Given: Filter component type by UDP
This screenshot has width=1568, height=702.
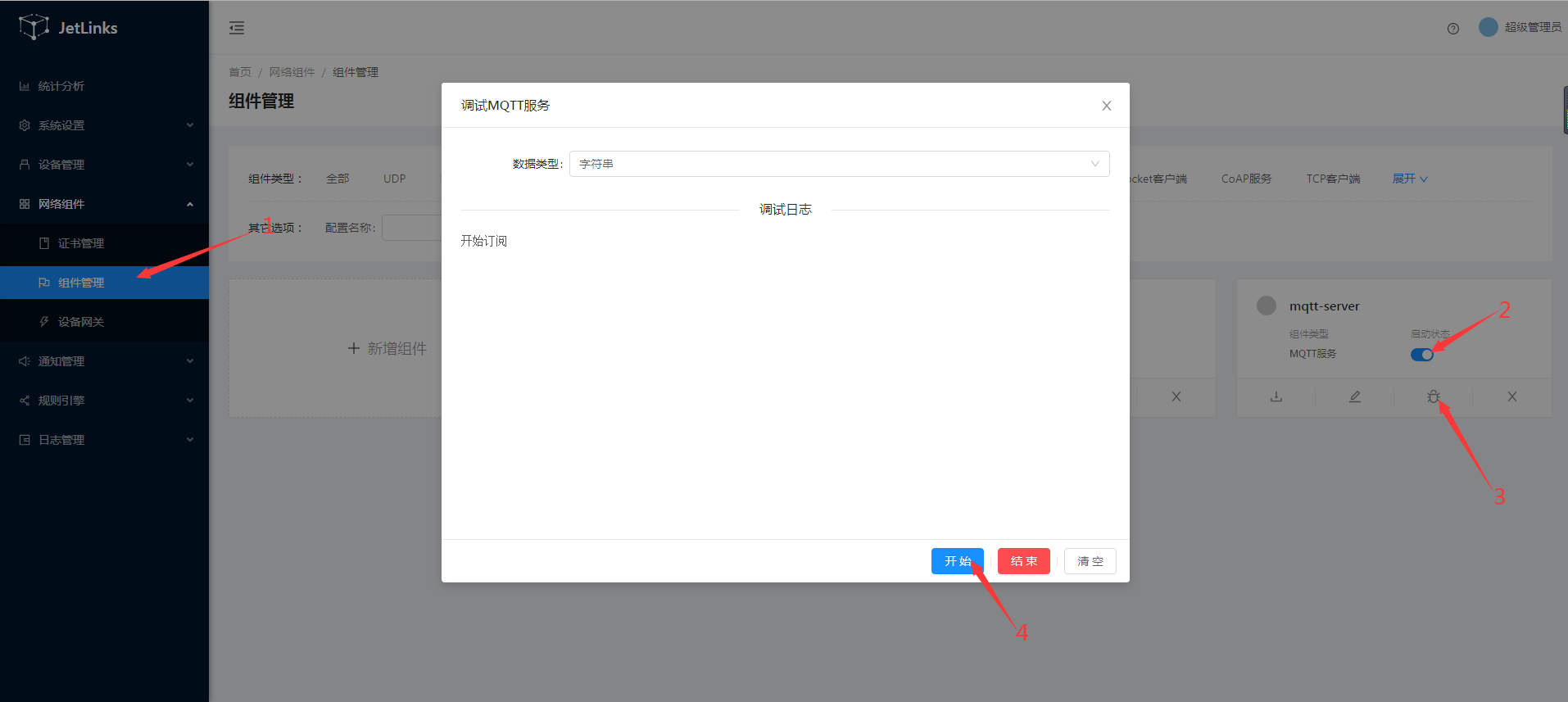Looking at the screenshot, I should pyautogui.click(x=395, y=179).
